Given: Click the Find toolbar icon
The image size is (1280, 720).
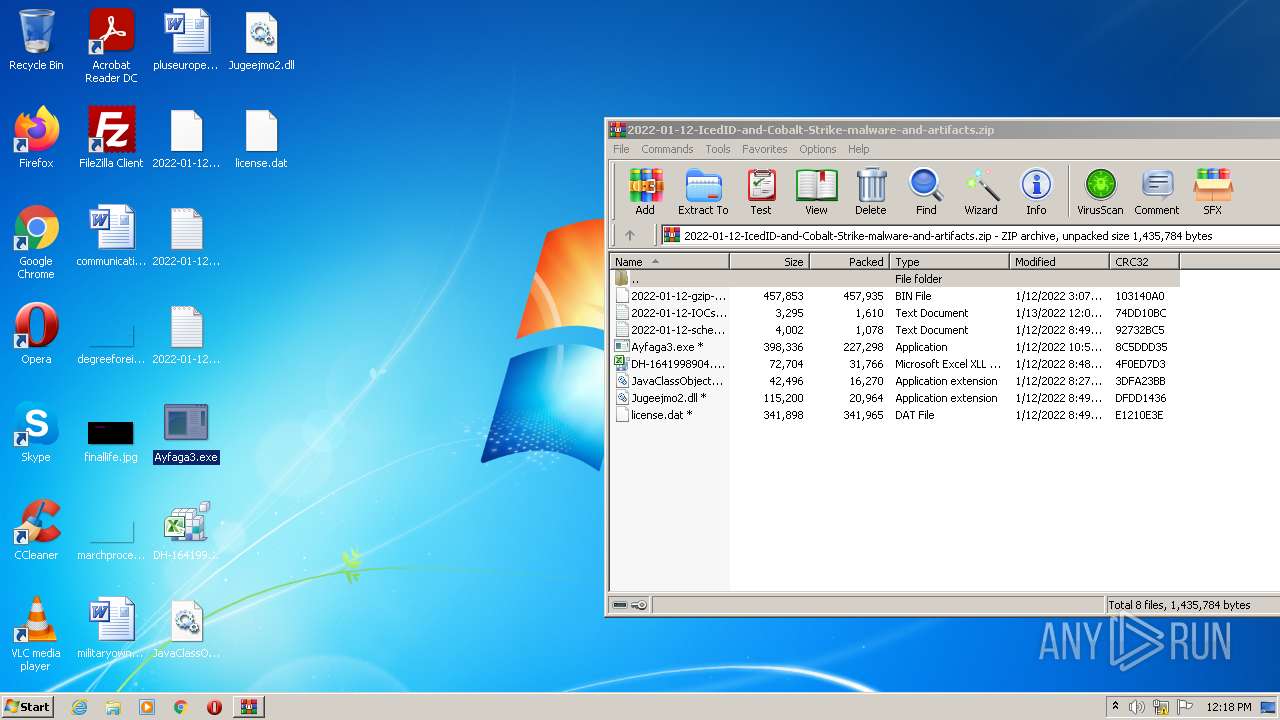Looking at the screenshot, I should click(x=926, y=191).
